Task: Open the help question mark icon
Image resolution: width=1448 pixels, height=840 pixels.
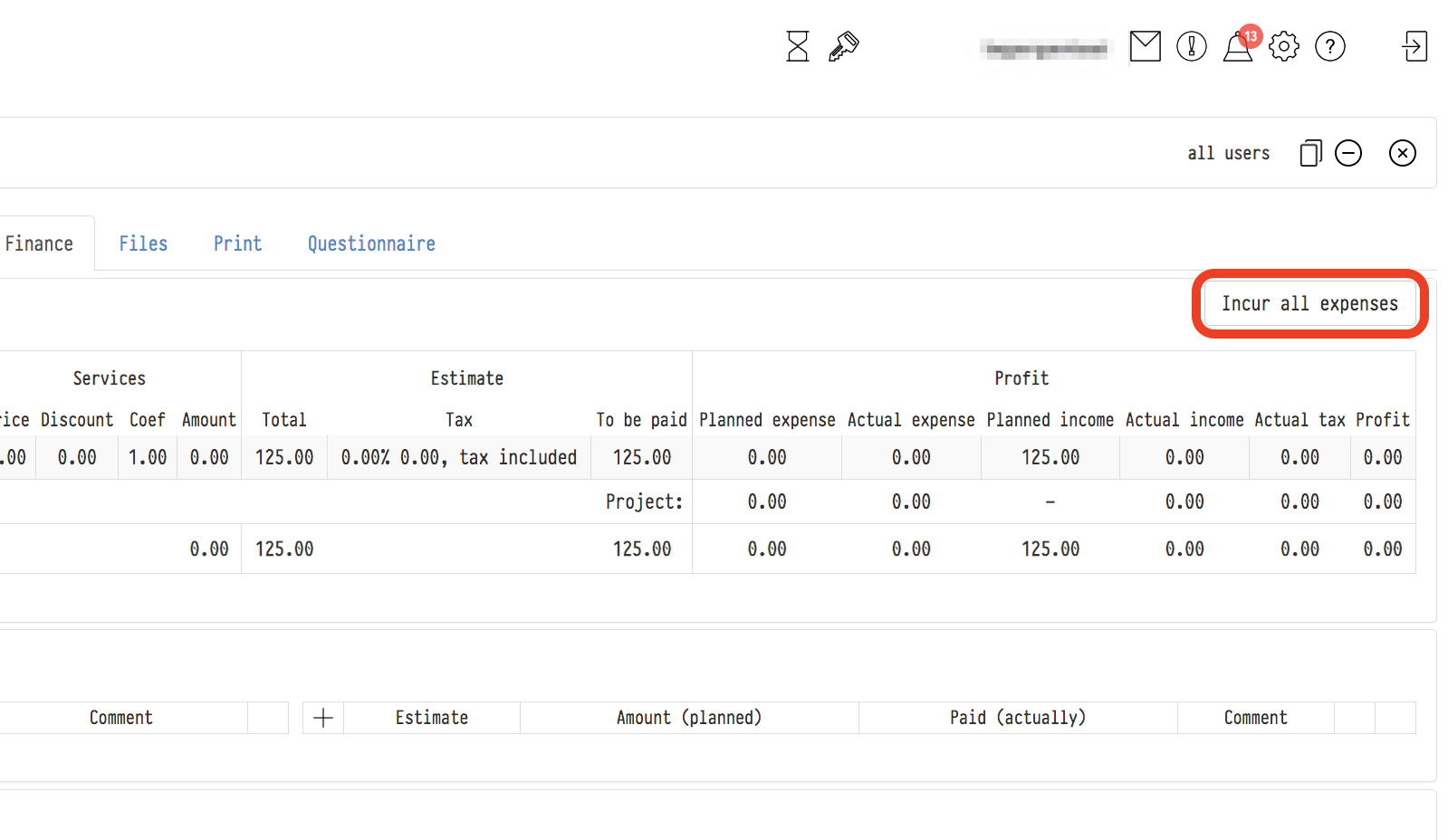Action: [x=1329, y=46]
